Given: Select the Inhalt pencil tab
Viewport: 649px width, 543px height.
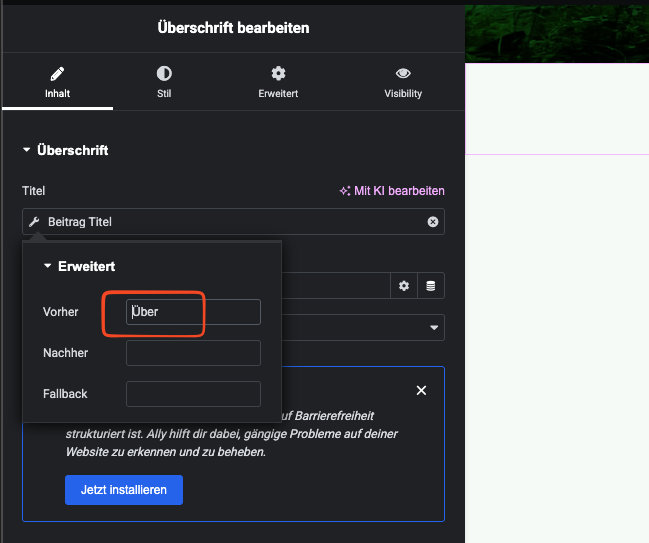Looking at the screenshot, I should [x=57, y=82].
